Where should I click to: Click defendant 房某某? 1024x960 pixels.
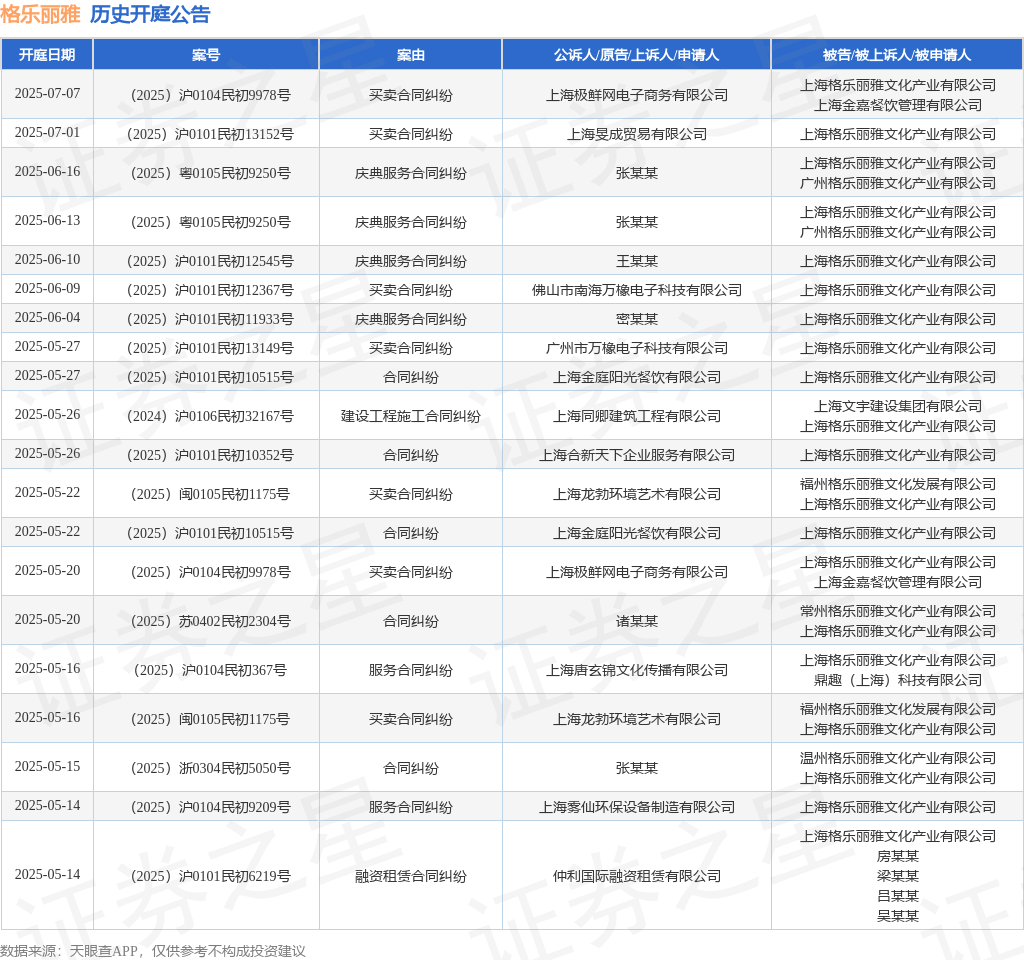(897, 856)
